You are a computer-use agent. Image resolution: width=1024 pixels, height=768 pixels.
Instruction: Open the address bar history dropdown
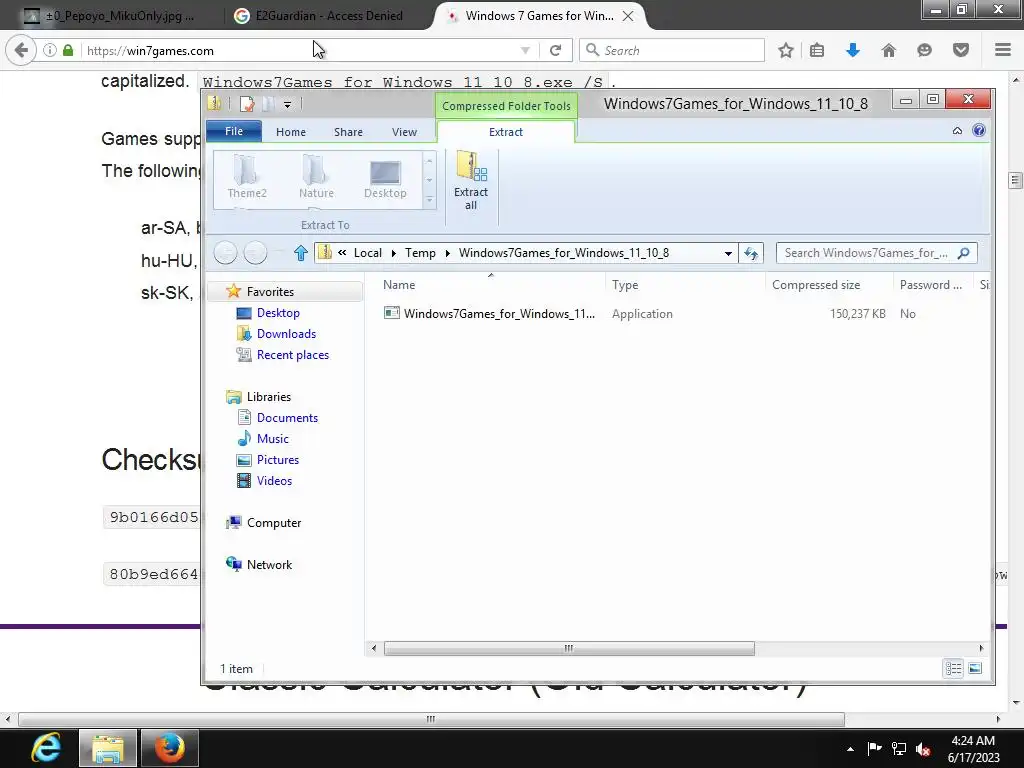[728, 253]
